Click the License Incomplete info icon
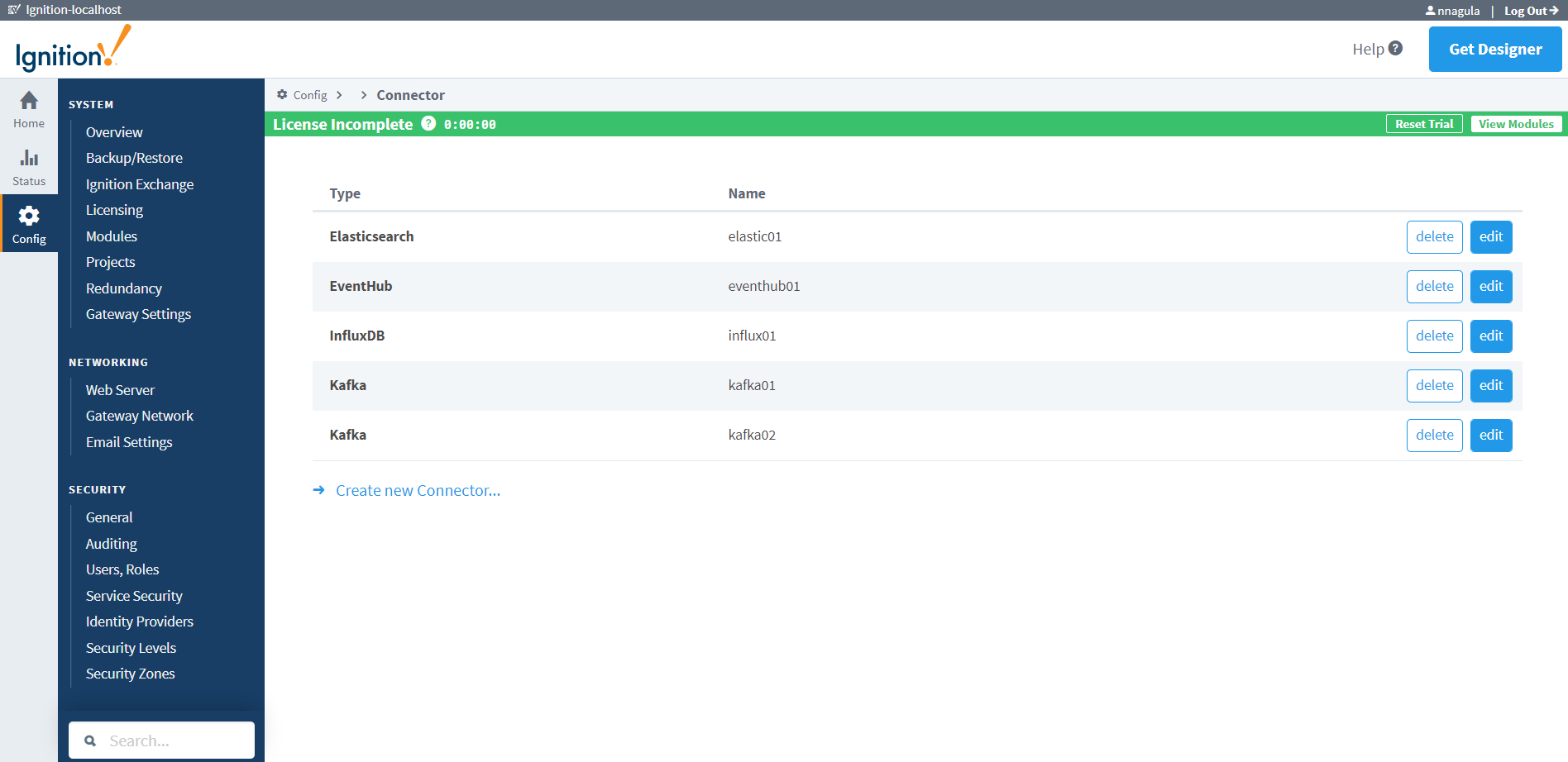Image resolution: width=1568 pixels, height=762 pixels. click(x=428, y=123)
